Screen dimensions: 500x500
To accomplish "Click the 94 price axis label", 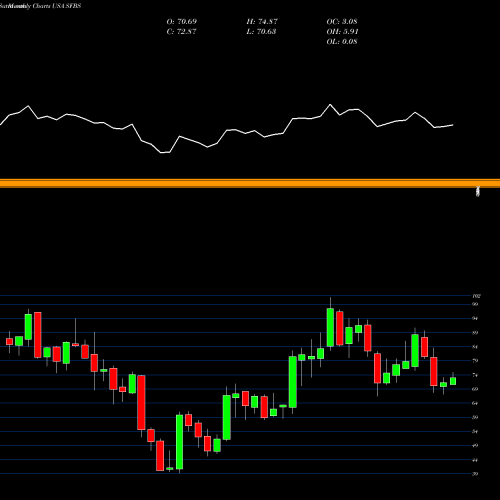I will click(x=475, y=318).
